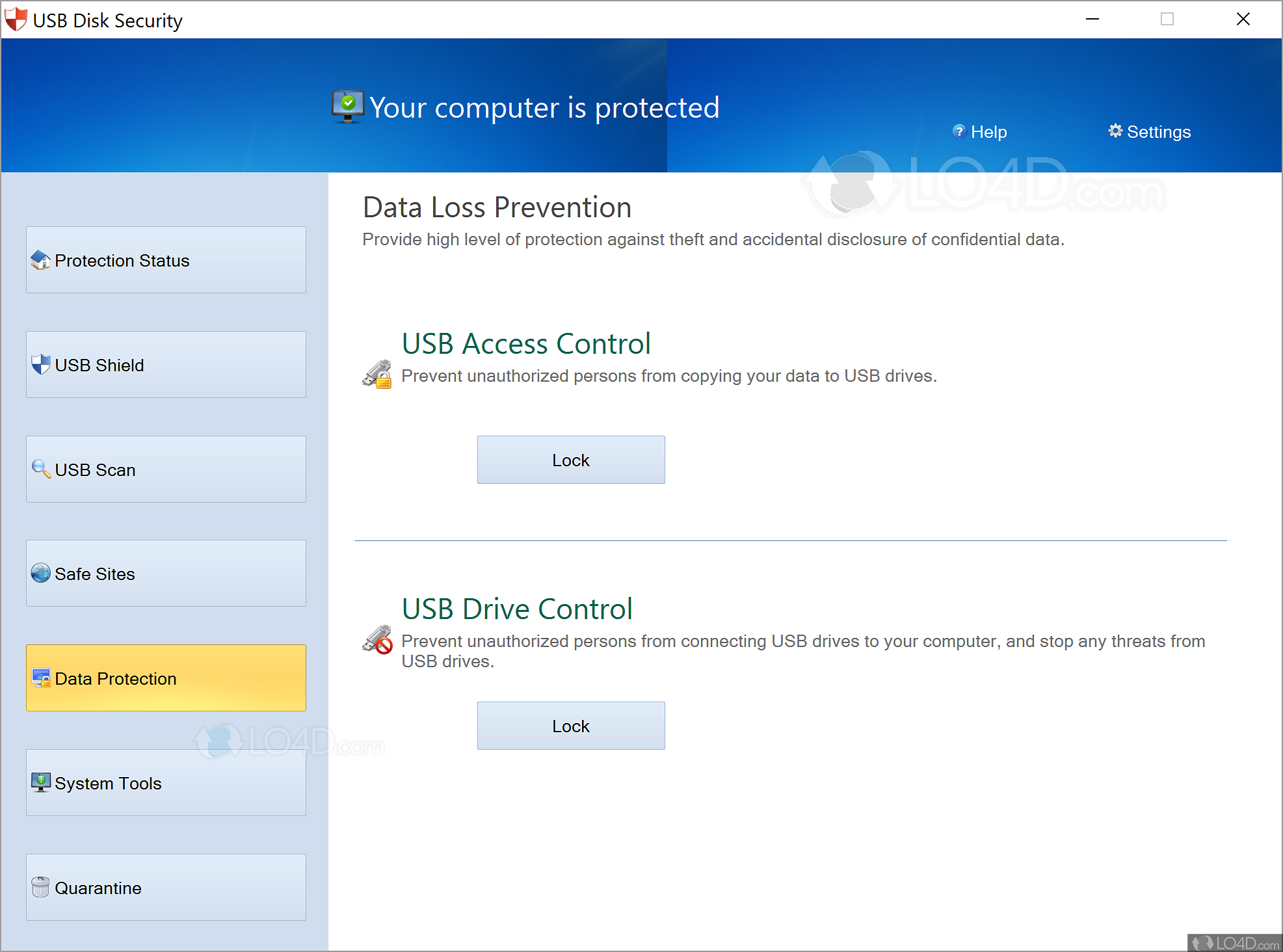Switch to the USB Shield section

166,364
